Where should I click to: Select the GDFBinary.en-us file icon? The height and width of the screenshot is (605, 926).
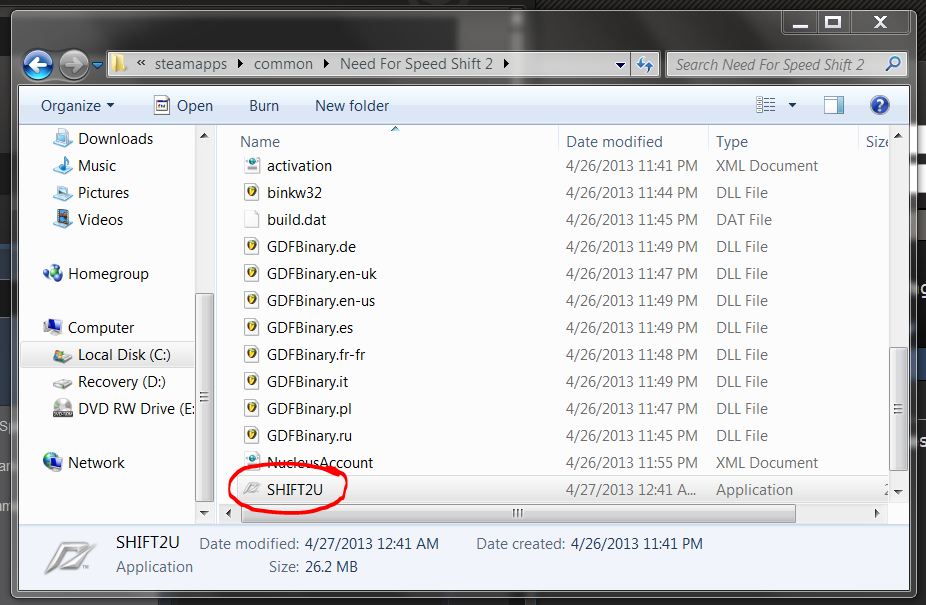click(x=252, y=301)
